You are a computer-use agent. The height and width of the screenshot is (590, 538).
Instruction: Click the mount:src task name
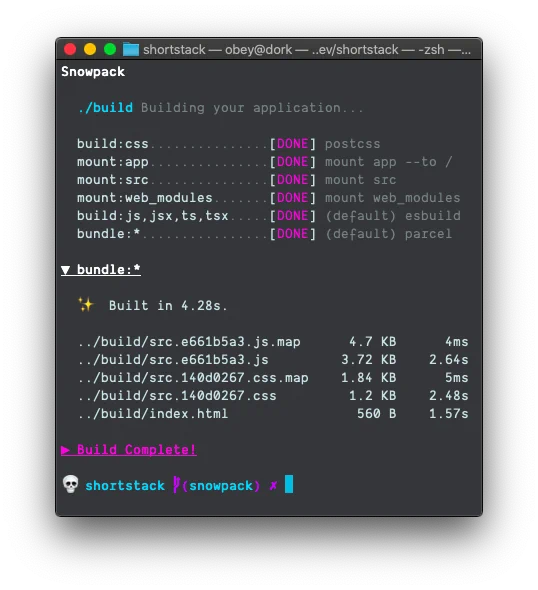tap(112, 180)
